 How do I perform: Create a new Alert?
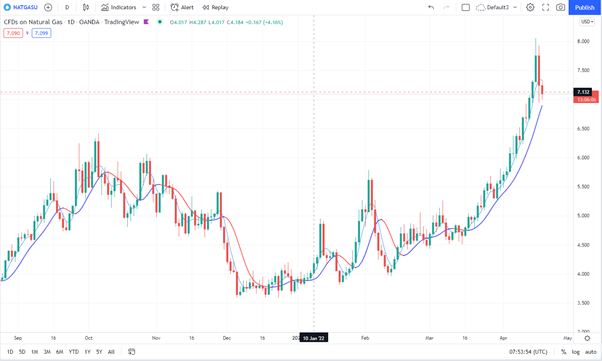pyautogui.click(x=182, y=7)
